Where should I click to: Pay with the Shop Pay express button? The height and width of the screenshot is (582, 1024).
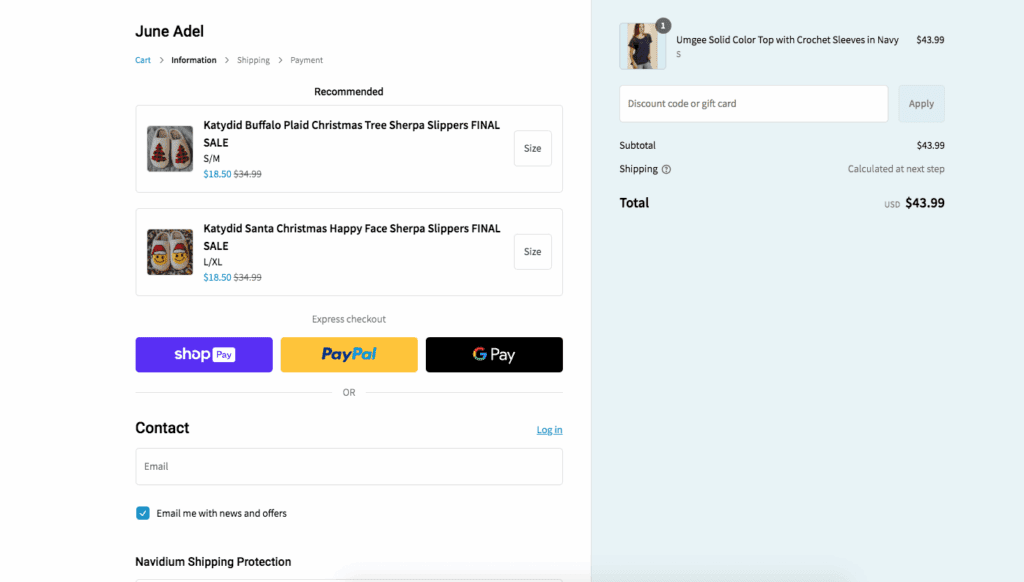coord(204,355)
